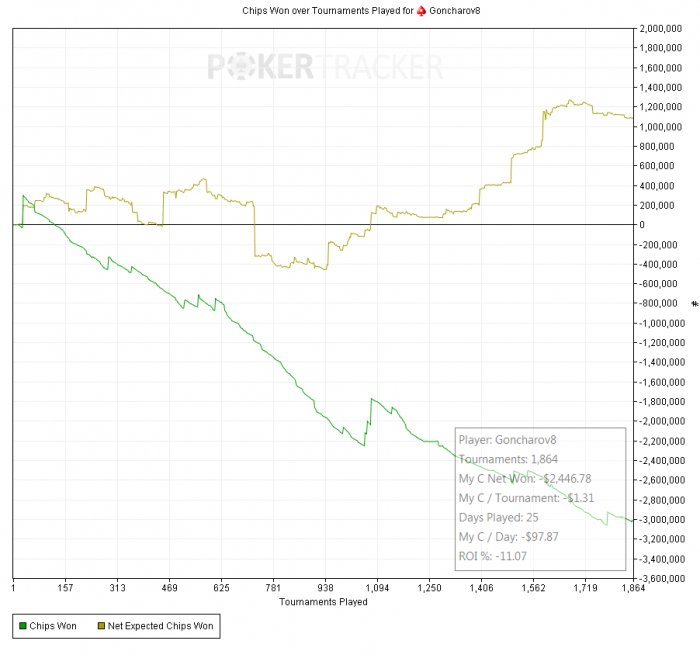This screenshot has height=658, width=700.
Task: Click the PokerTracker watermark chip logo
Action: [x=241, y=67]
